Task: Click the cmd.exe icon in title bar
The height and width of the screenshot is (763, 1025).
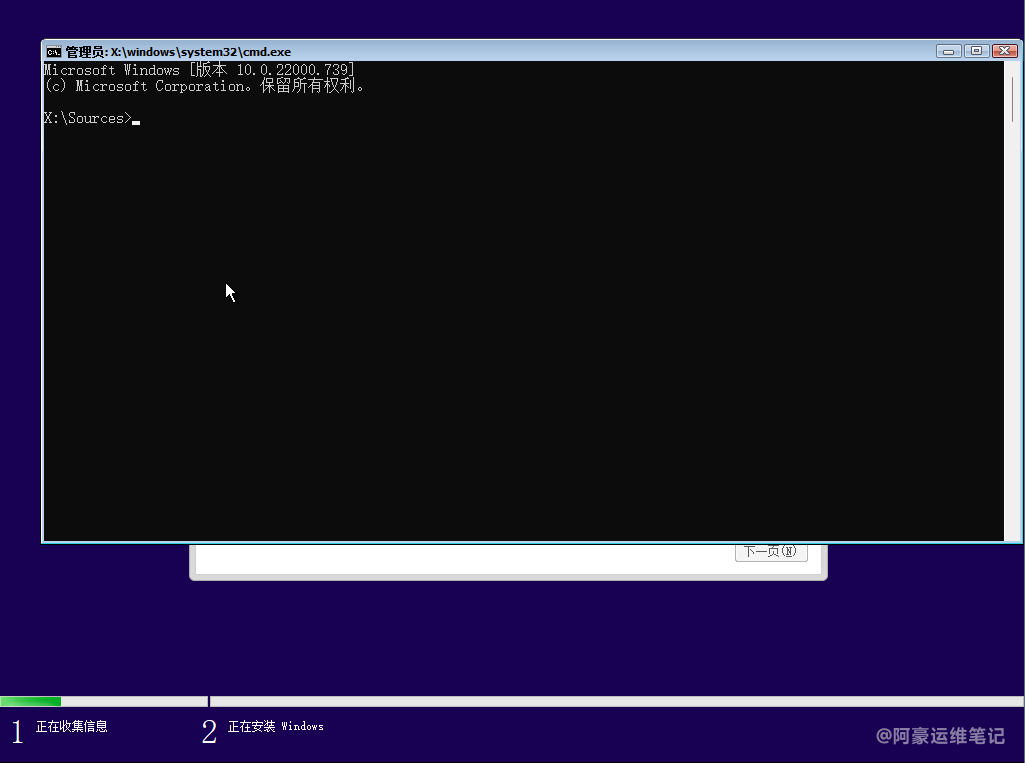Action: click(x=54, y=52)
